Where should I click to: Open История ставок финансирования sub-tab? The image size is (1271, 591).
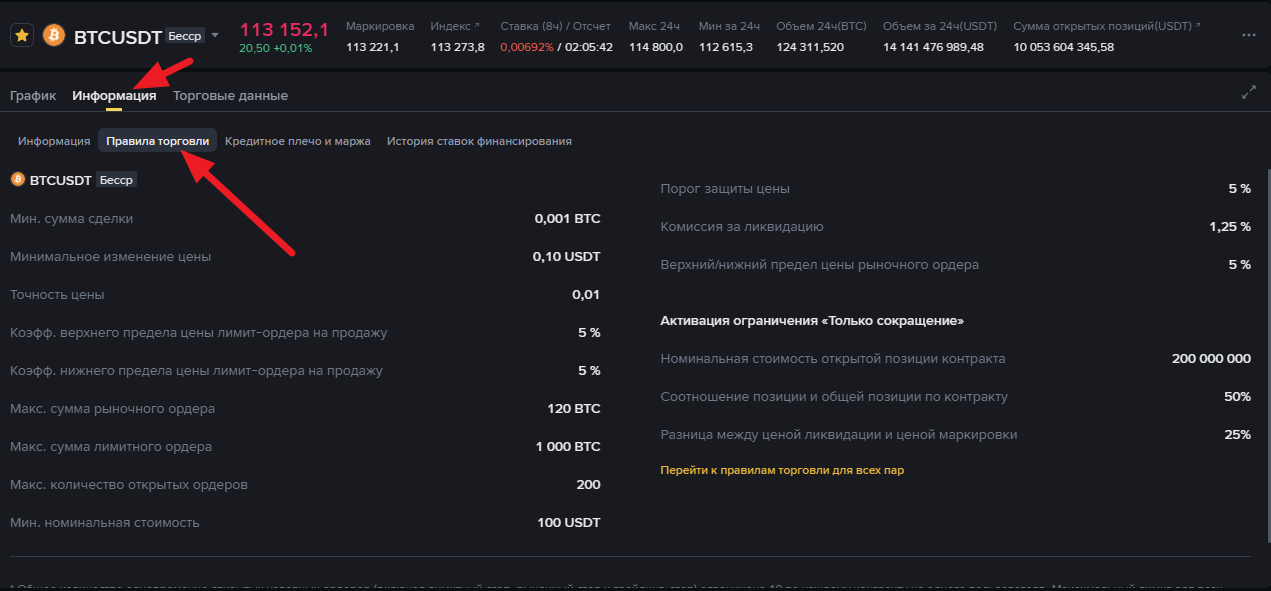[479, 141]
